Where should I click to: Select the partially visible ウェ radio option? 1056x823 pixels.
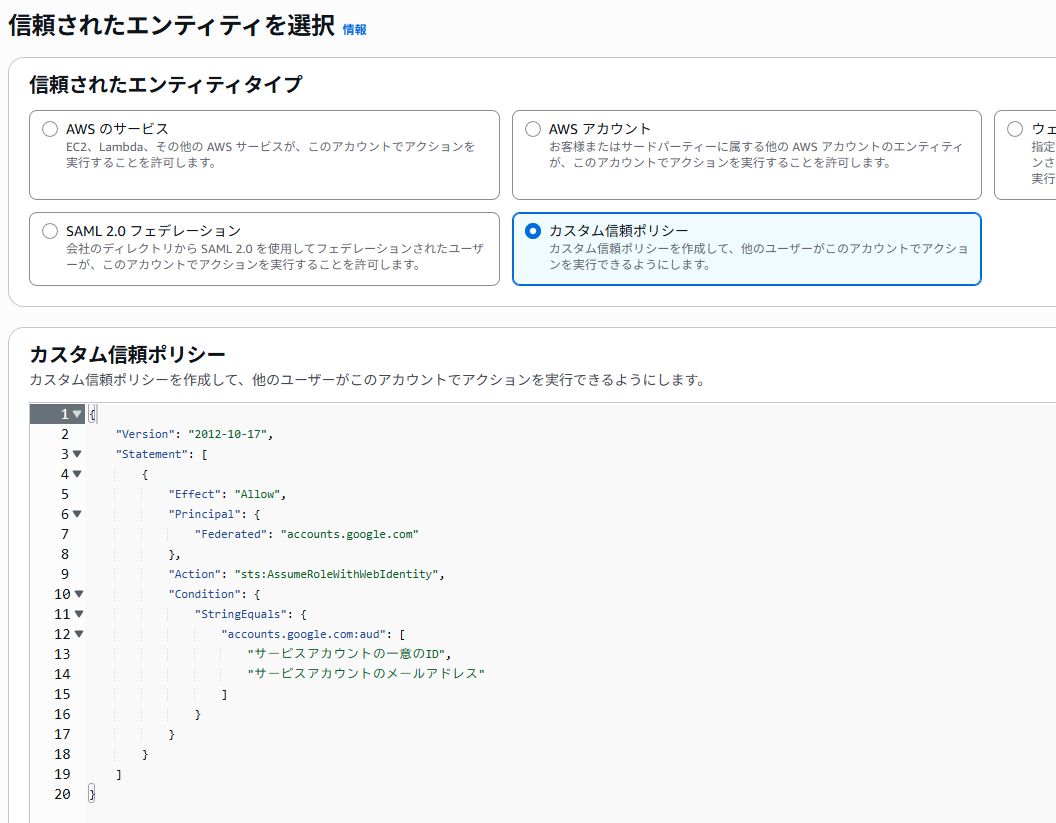1015,129
